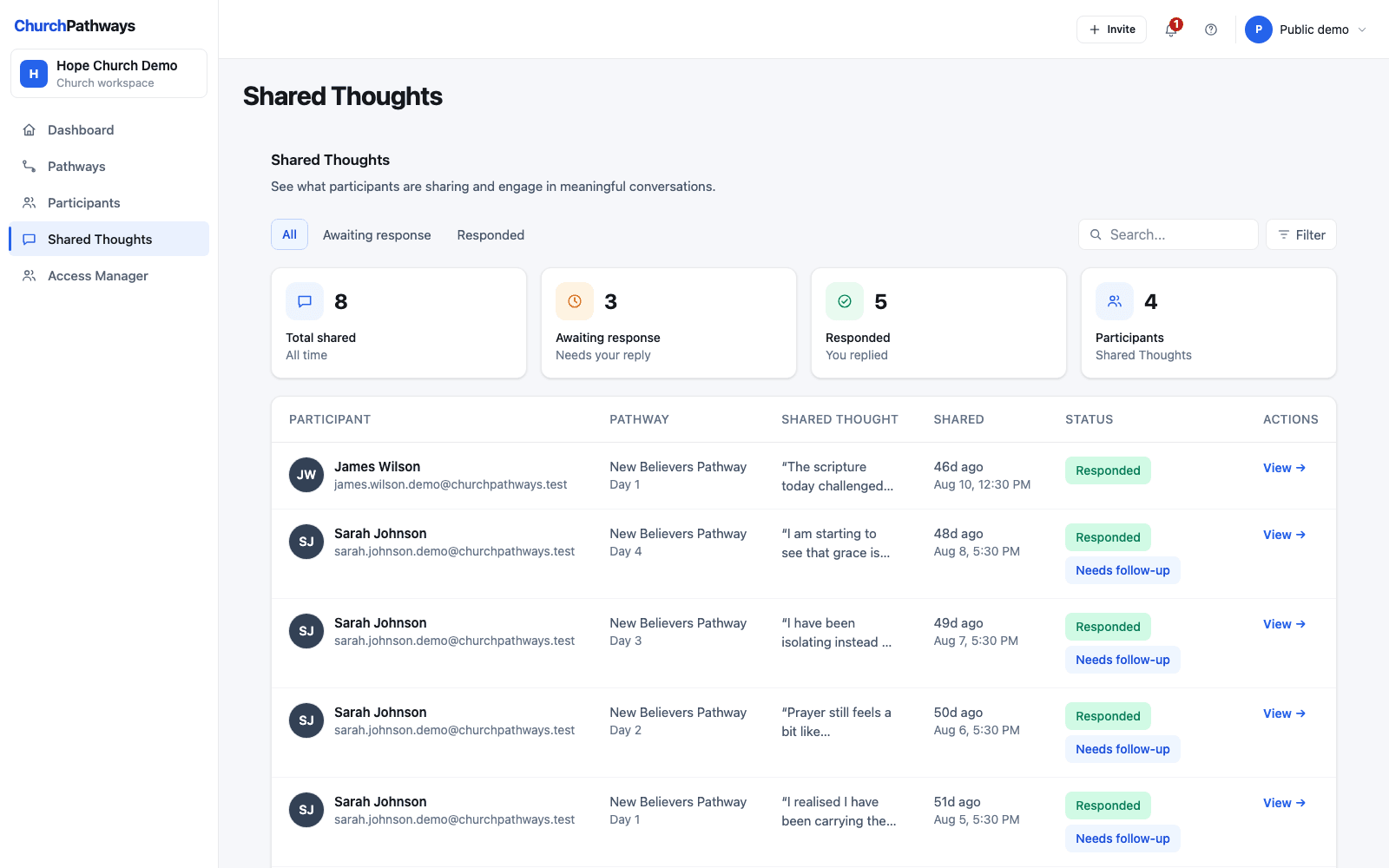Open the notifications bell icon
Viewport: 1389px width, 868px height.
(x=1171, y=30)
